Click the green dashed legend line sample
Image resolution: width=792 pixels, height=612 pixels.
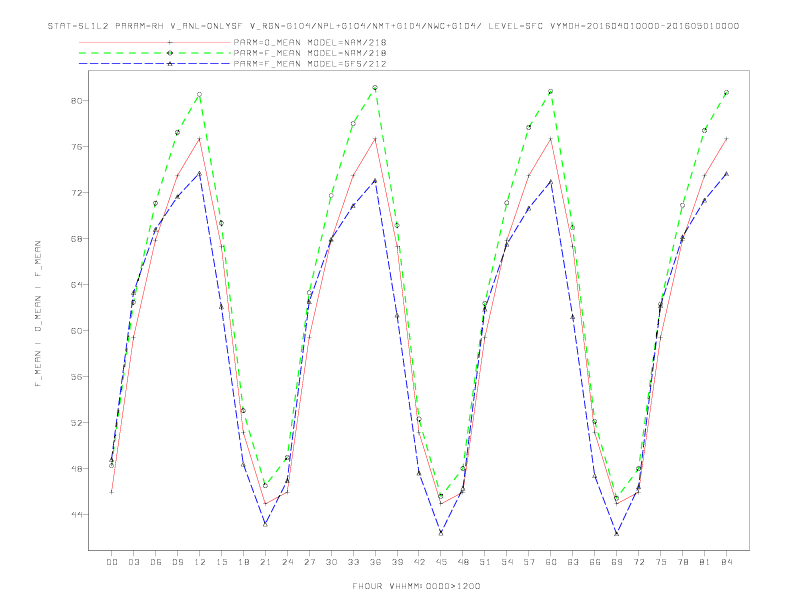pos(155,53)
